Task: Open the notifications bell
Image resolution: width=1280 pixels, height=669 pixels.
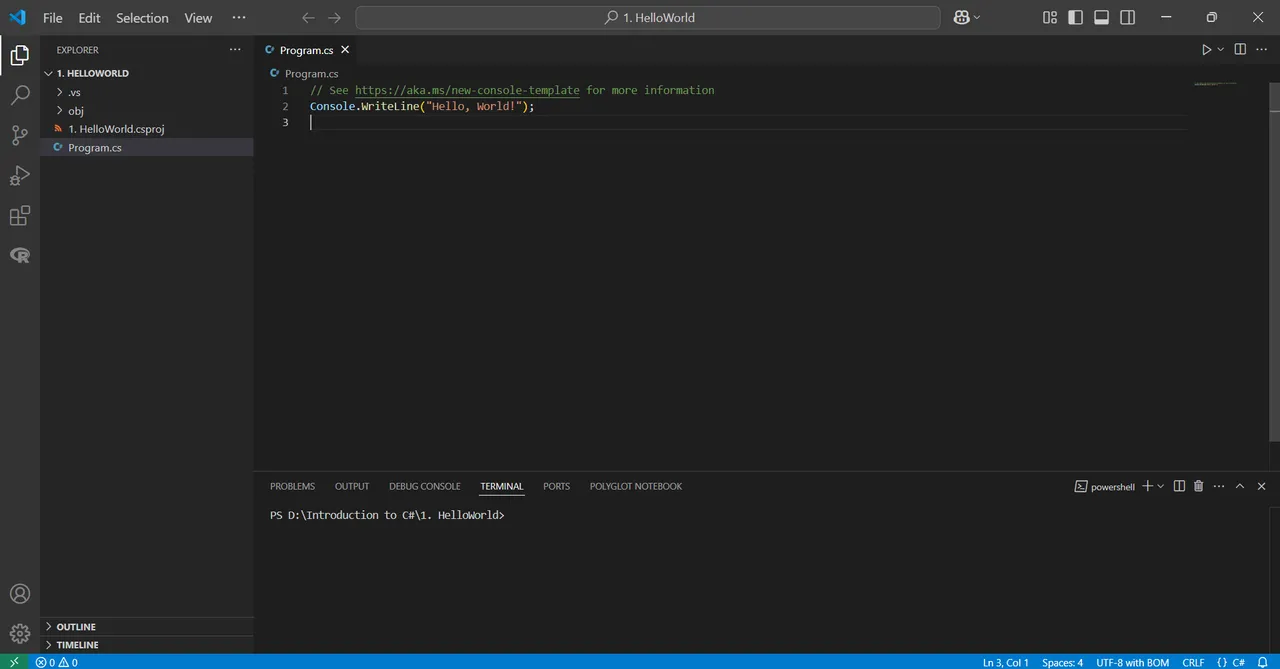Action: tap(1262, 662)
